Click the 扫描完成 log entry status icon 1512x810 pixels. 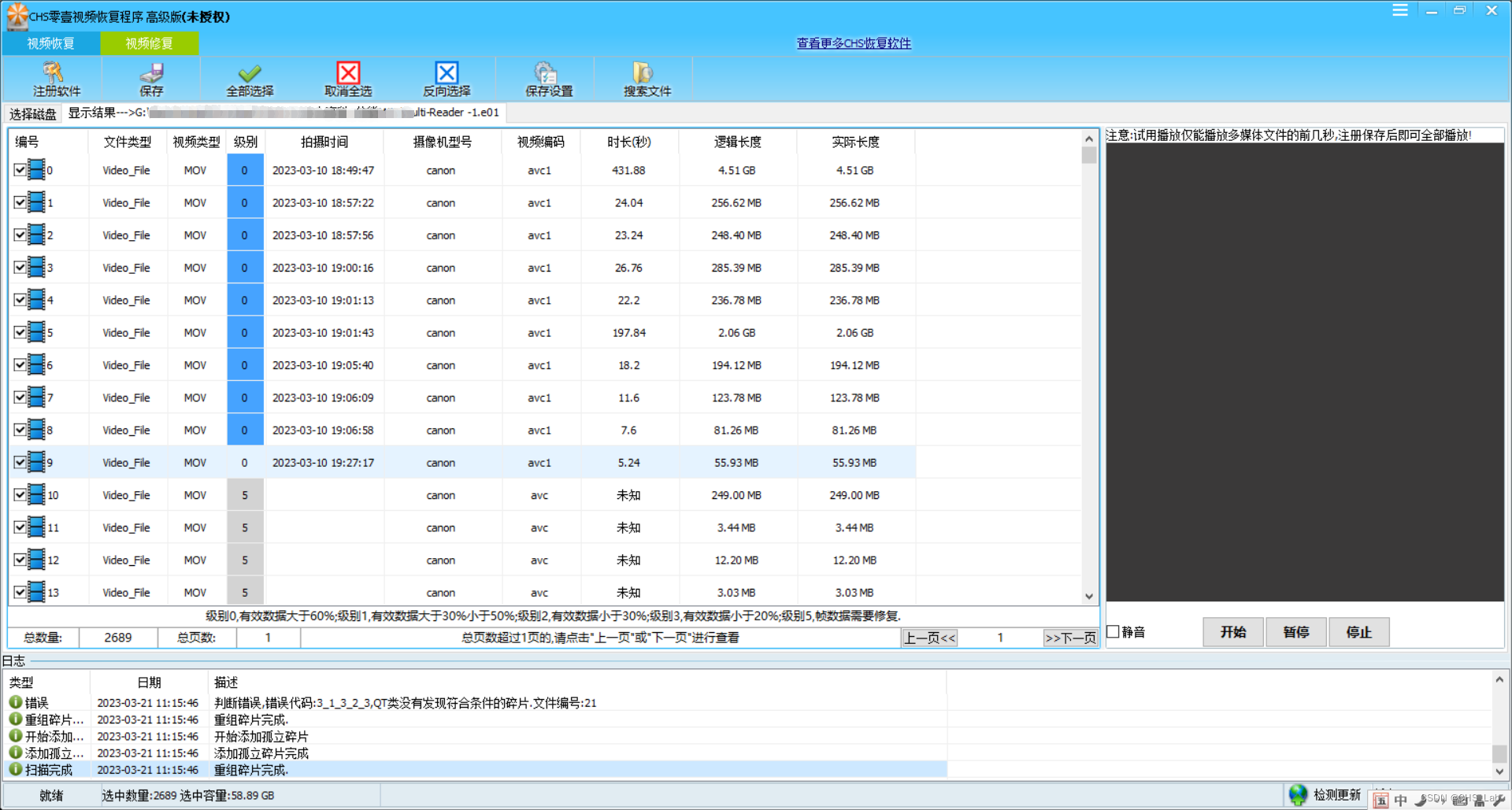pyautogui.click(x=16, y=769)
